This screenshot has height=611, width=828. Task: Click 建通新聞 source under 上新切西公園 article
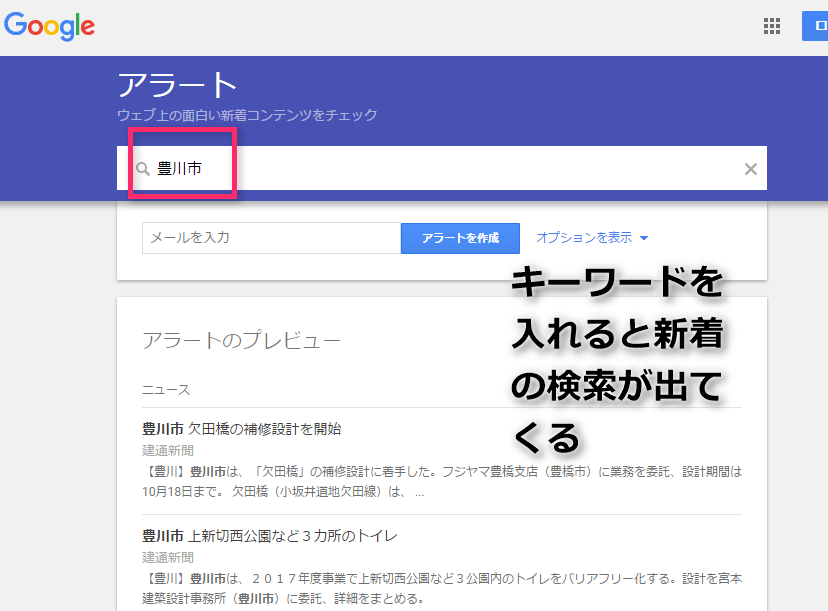[x=168, y=558]
